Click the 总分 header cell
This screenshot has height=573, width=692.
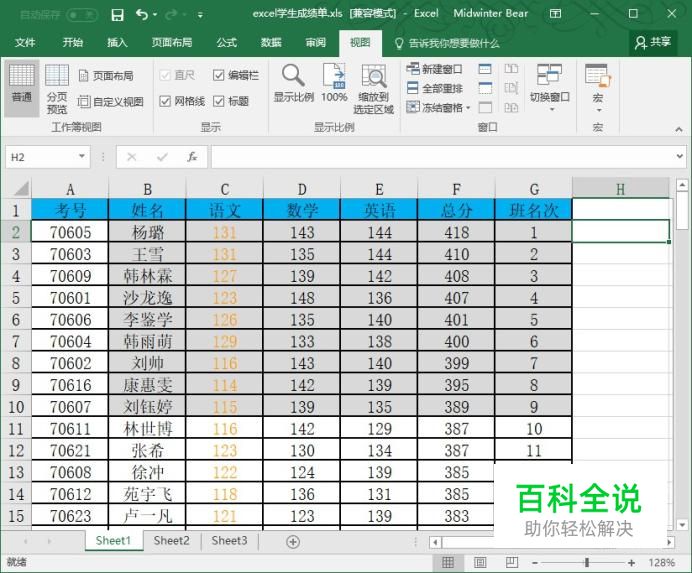pyautogui.click(x=456, y=210)
